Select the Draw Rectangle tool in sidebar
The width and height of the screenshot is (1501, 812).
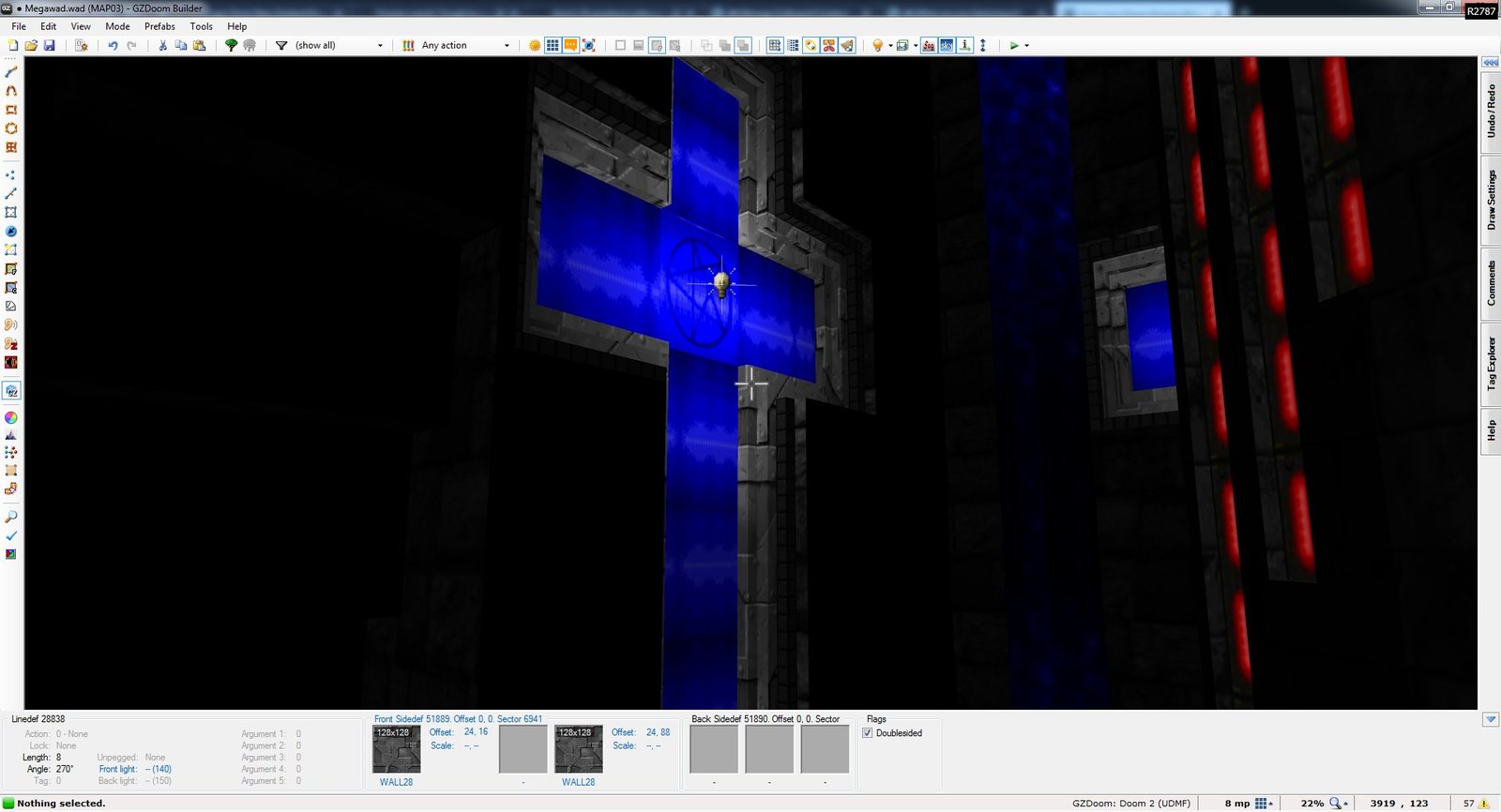pos(11,109)
